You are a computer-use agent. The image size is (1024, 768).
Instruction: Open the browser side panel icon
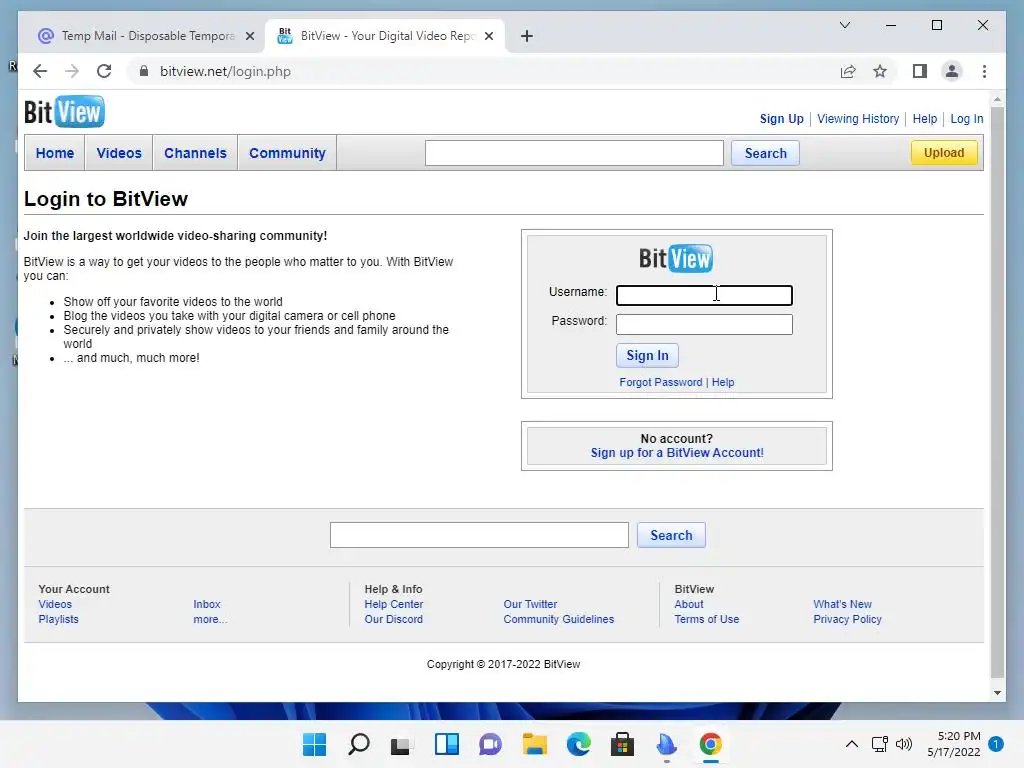[x=920, y=71]
